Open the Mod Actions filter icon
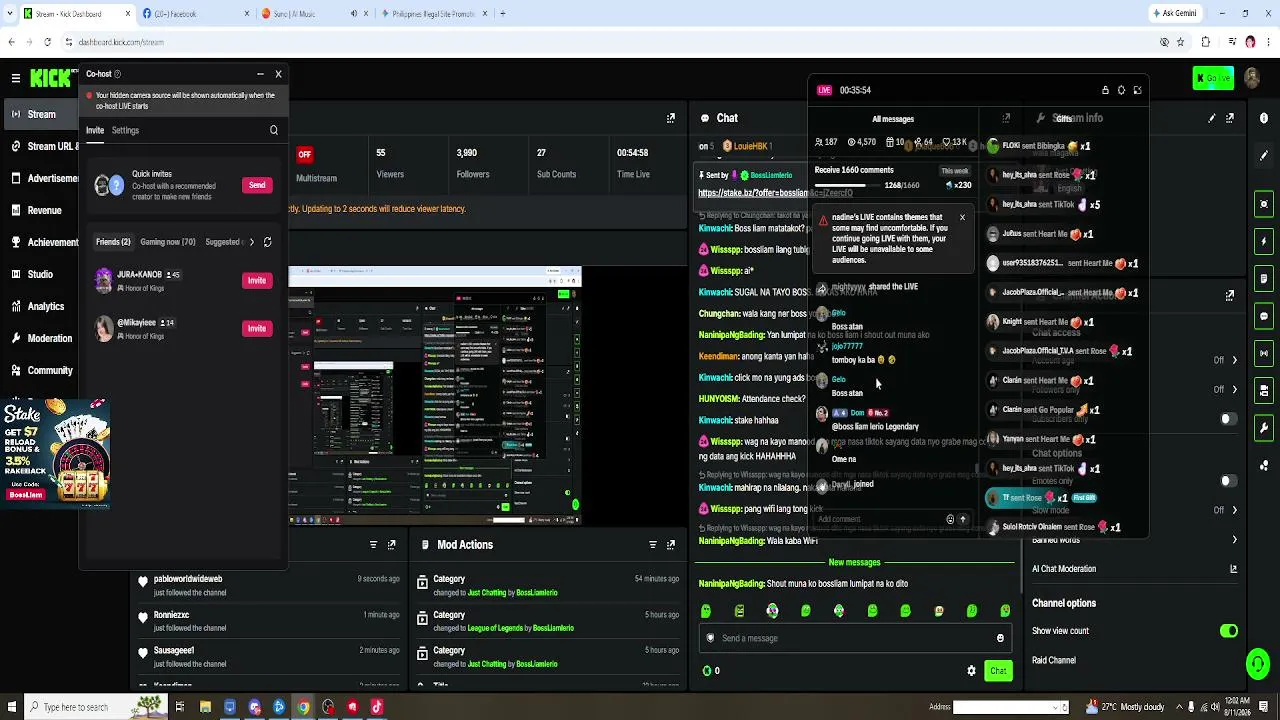This screenshot has height=720, width=1280. point(653,545)
